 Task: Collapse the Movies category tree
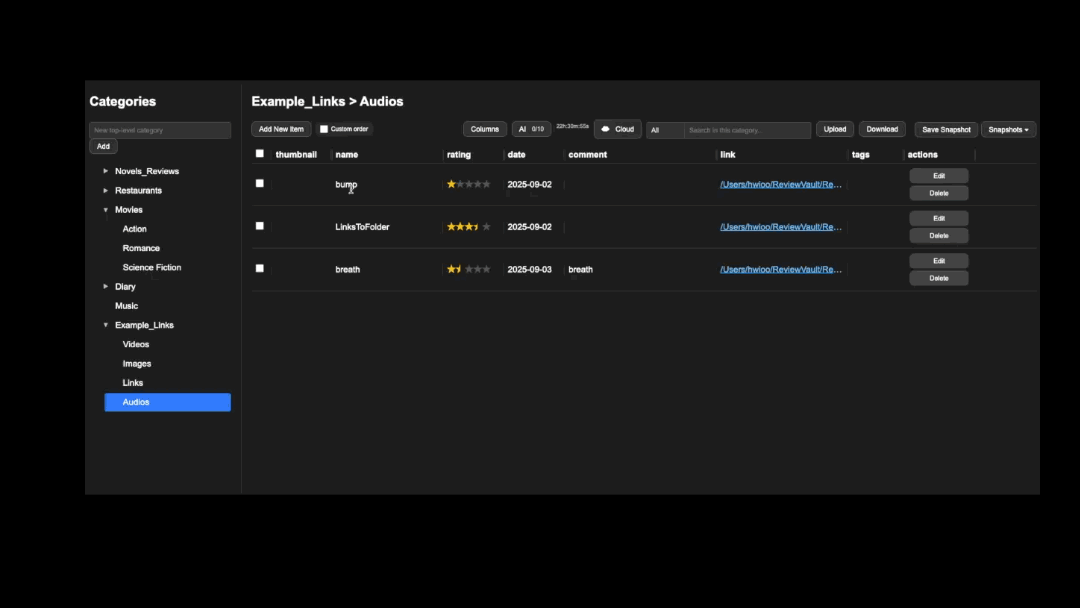(x=105, y=209)
